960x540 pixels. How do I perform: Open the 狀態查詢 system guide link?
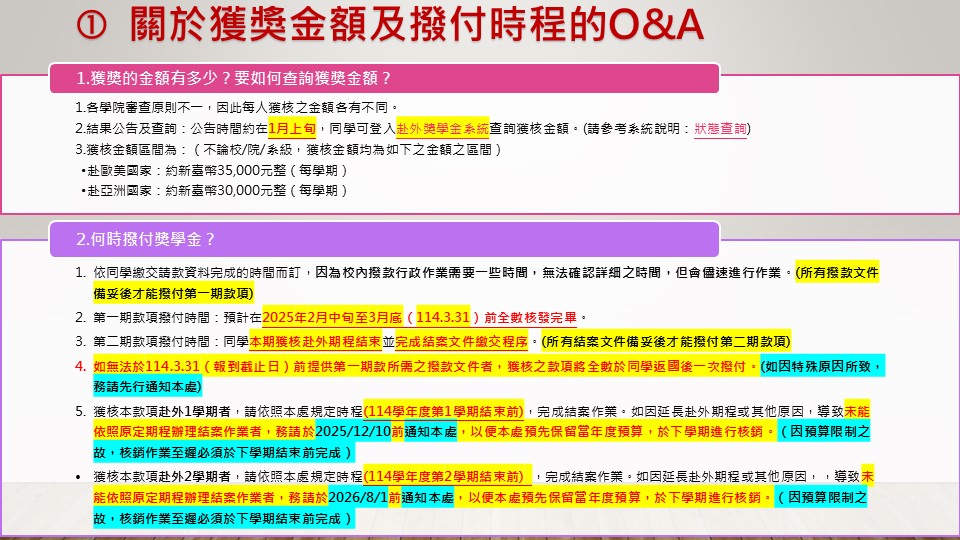click(720, 129)
